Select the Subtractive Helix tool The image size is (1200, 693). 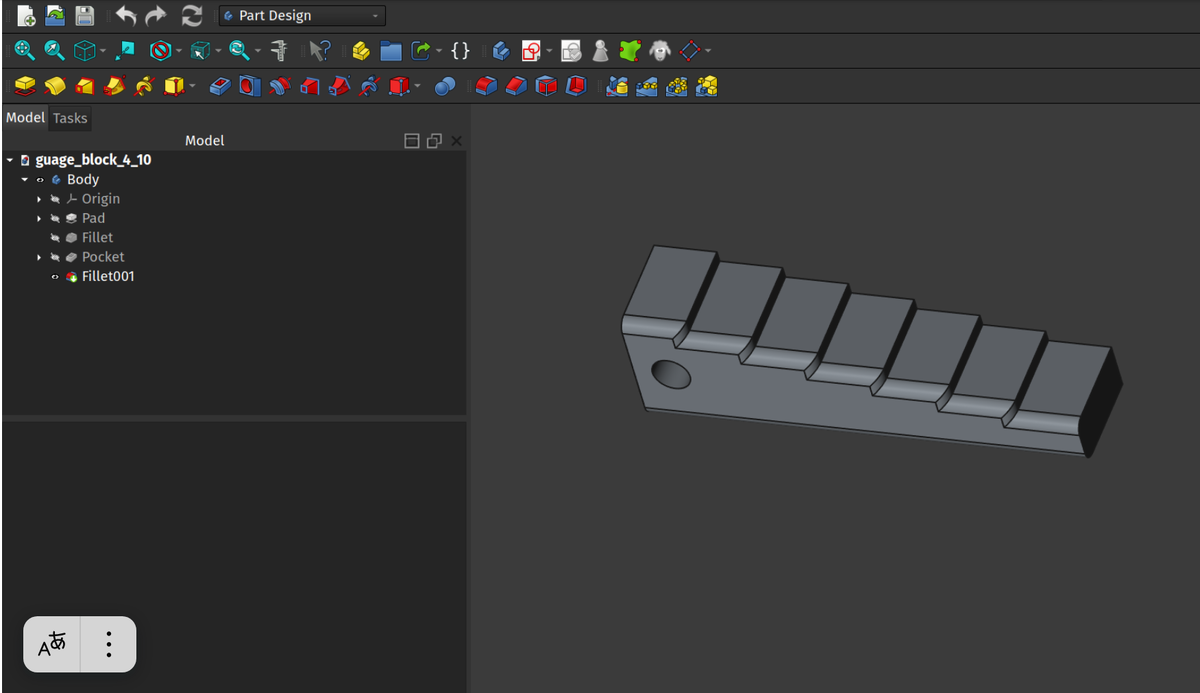coord(369,87)
